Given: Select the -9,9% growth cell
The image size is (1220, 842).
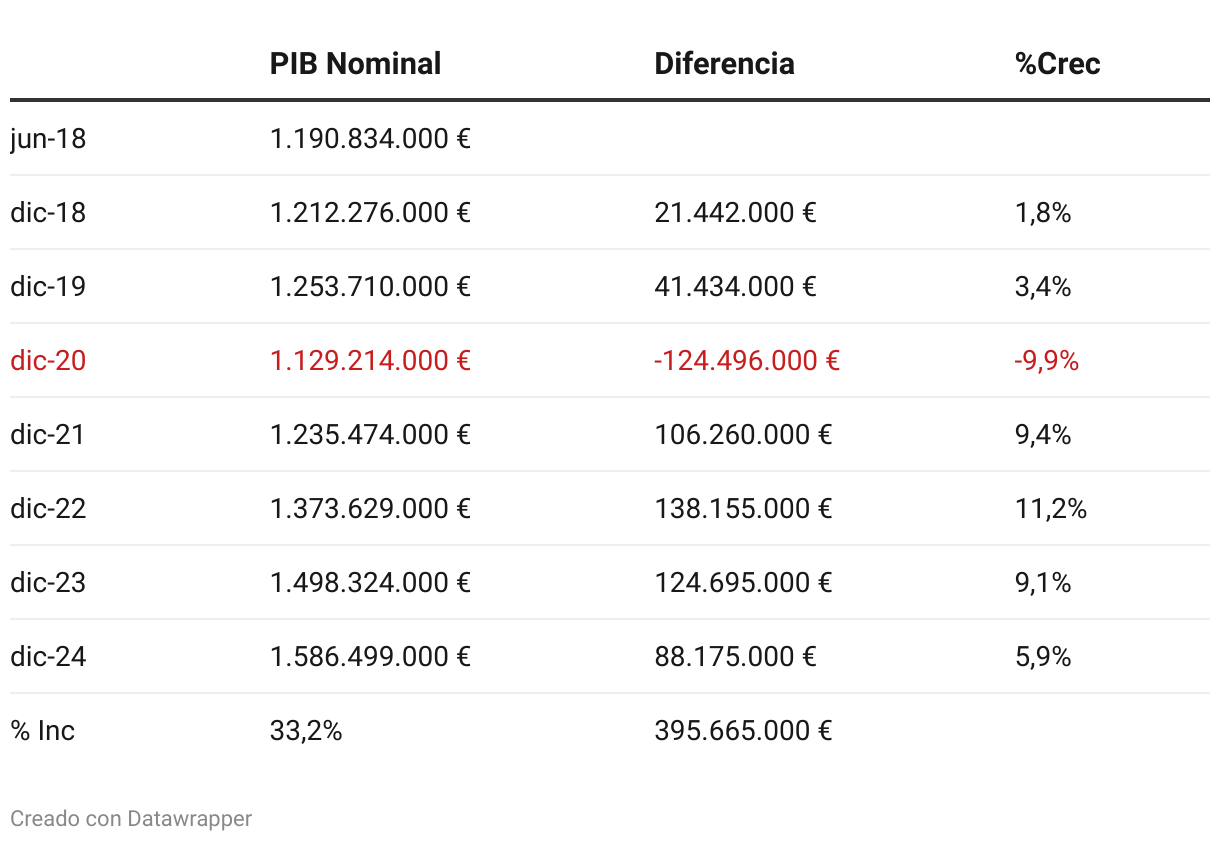Looking at the screenshot, I should click(1046, 360).
